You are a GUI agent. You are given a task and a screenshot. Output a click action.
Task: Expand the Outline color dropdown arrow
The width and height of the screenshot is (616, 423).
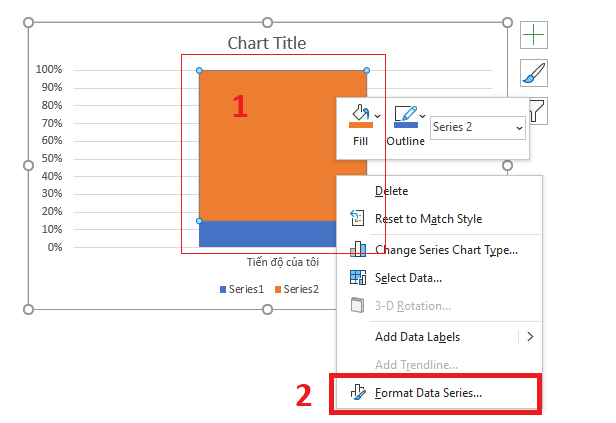(x=422, y=116)
